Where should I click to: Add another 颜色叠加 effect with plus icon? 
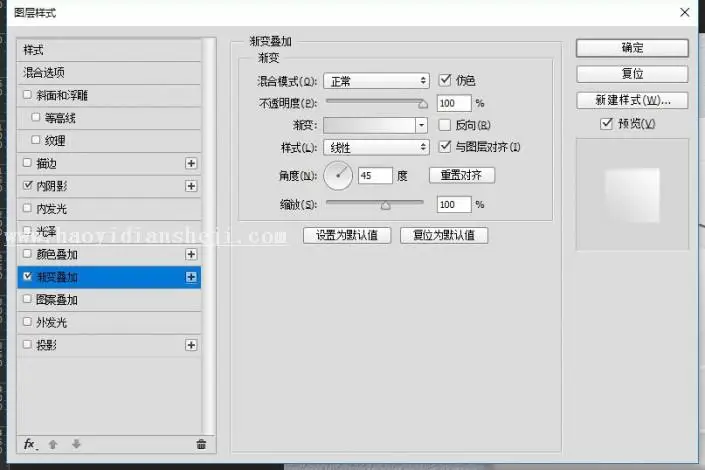coord(191,254)
